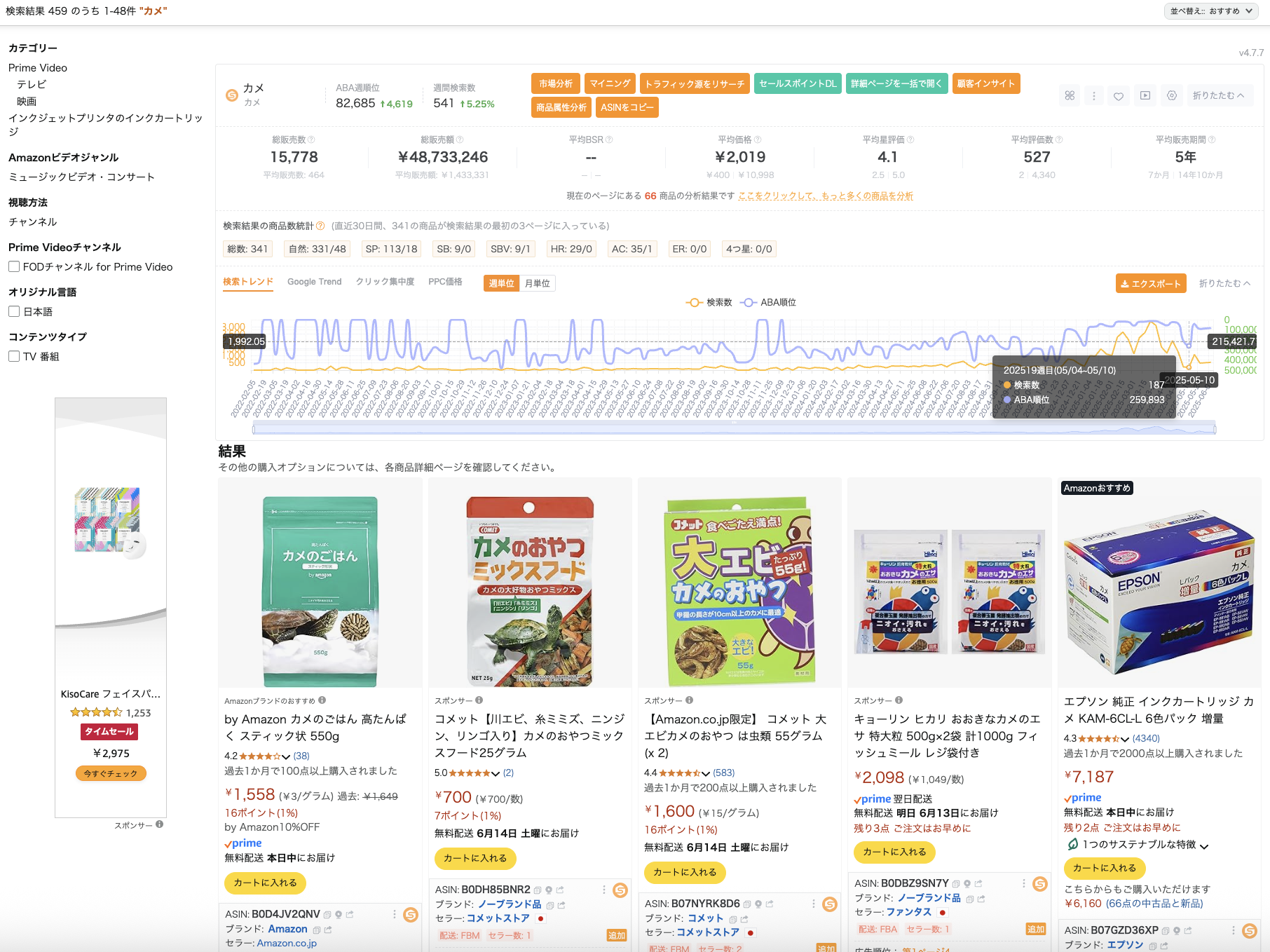Image resolution: width=1270 pixels, height=952 pixels.
Task: Switch chart to 月単位 view
Action: (x=538, y=283)
